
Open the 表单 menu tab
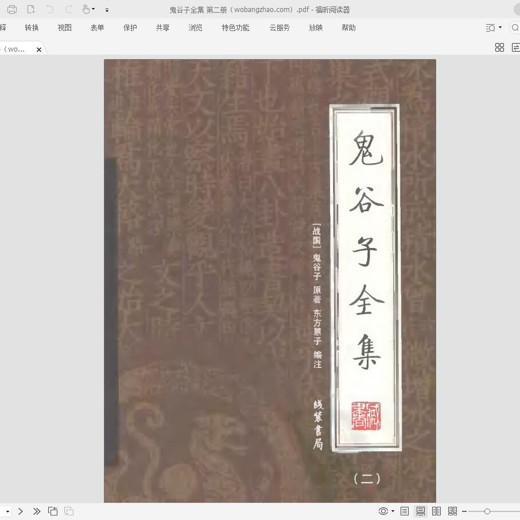point(97,28)
